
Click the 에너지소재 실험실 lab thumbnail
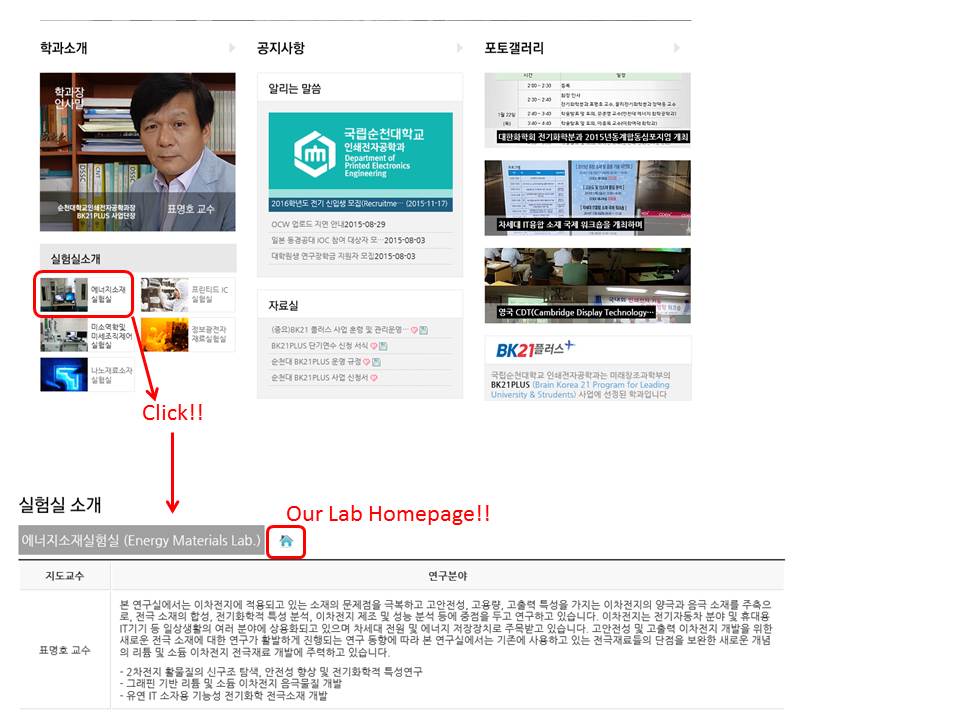coord(64,295)
